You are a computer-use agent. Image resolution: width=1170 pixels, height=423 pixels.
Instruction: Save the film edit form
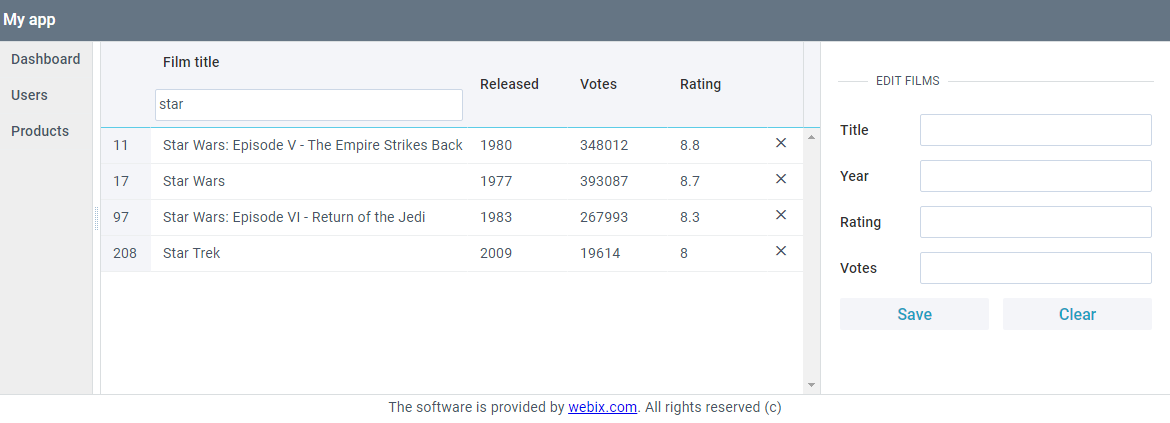pos(914,314)
